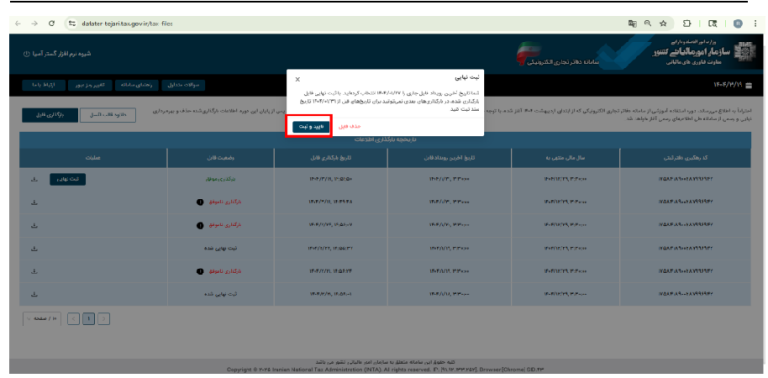
Task: Click the zoom magnifier icon in address bar
Action: (x=648, y=24)
